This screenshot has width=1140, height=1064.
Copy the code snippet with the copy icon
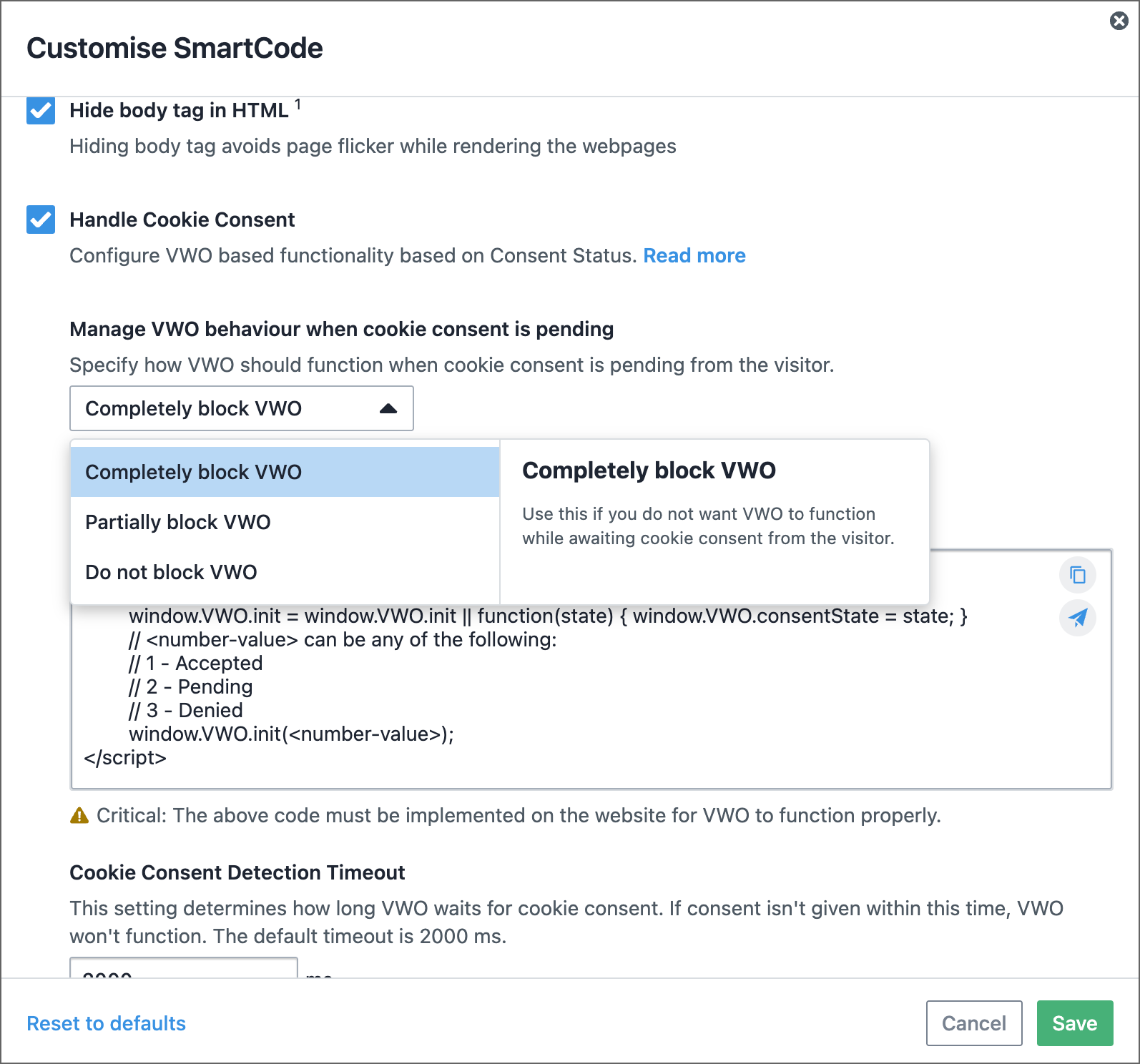1078,575
